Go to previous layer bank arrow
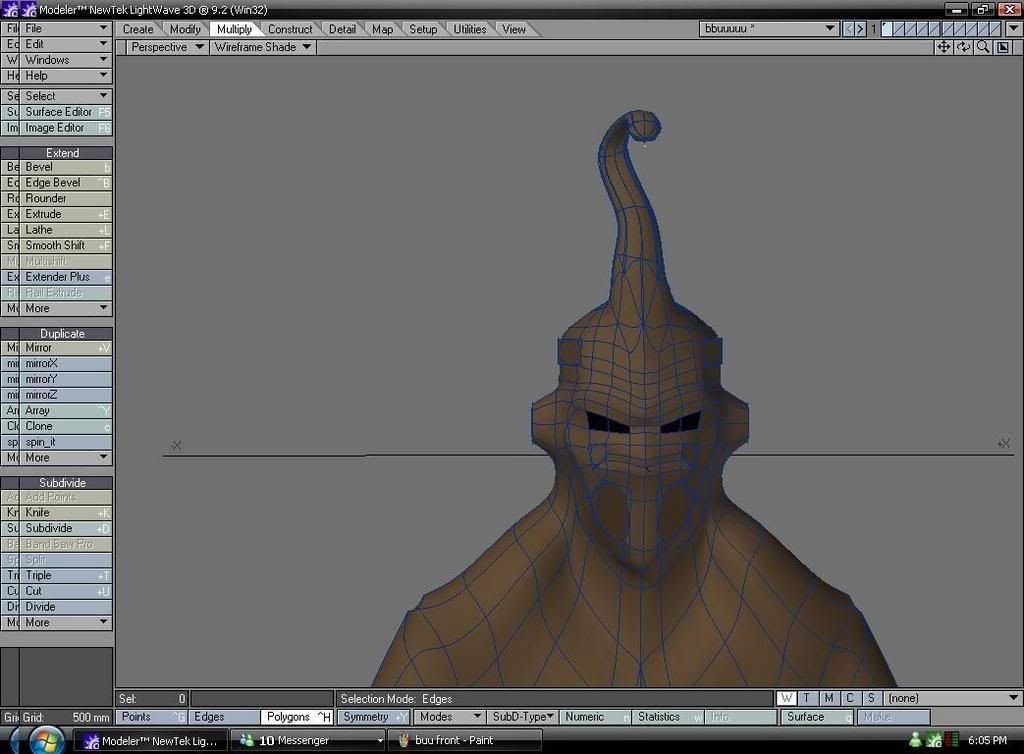Screen dimensions: 1024x754 pos(849,29)
